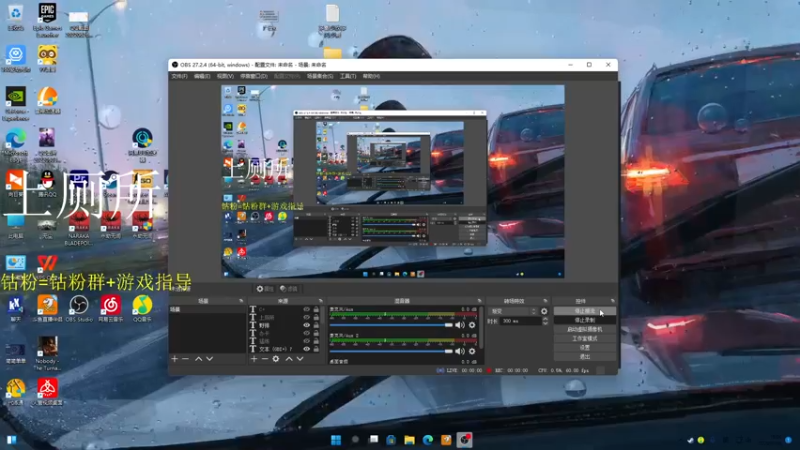This screenshot has height=450, width=800.
Task: Toggle the lock on 文本 (GDI+) 7 source
Action: pyautogui.click(x=316, y=349)
